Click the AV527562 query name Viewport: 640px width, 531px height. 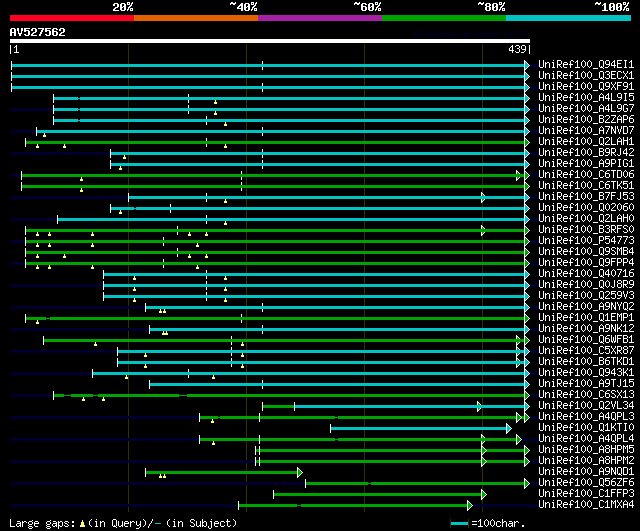(38, 32)
